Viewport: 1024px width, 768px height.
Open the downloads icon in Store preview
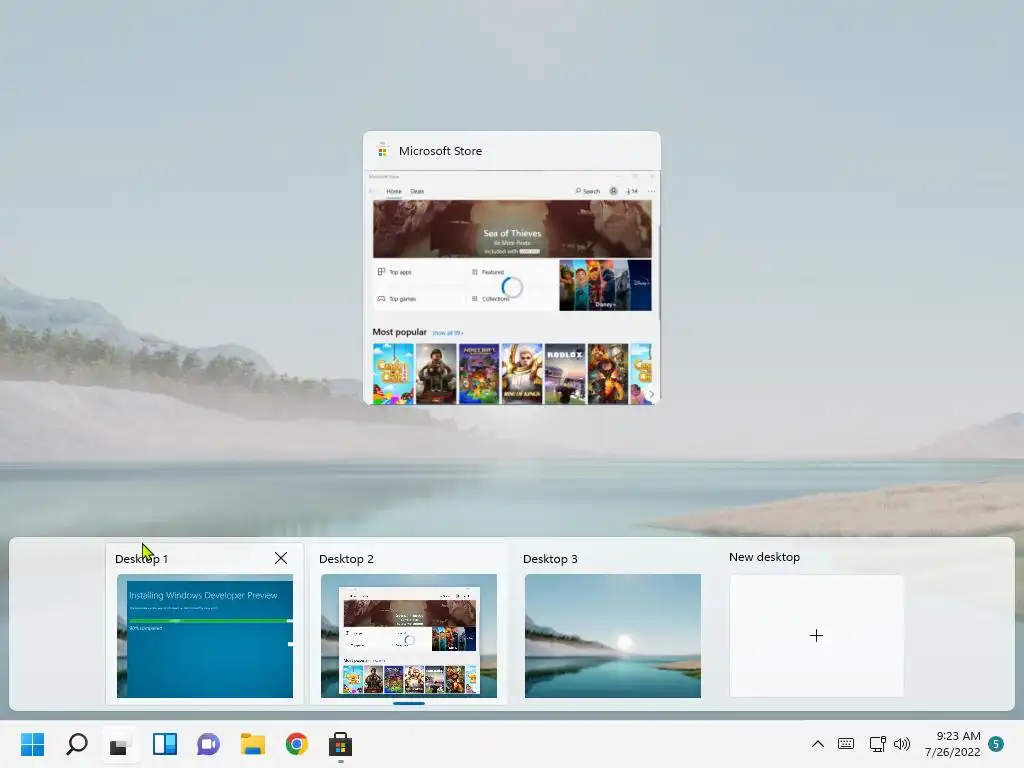(632, 191)
